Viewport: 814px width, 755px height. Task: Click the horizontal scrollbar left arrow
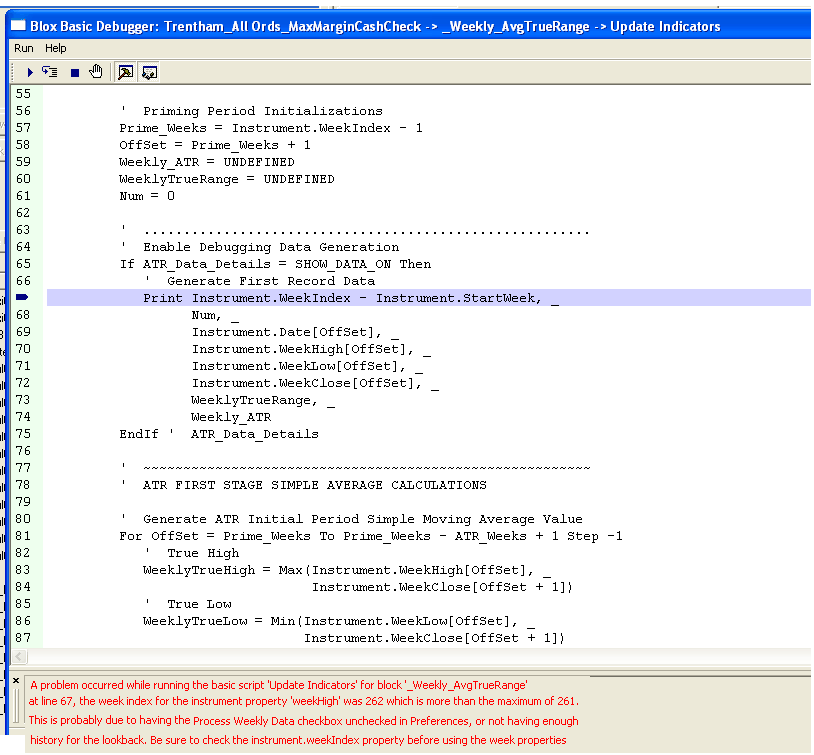click(20, 656)
